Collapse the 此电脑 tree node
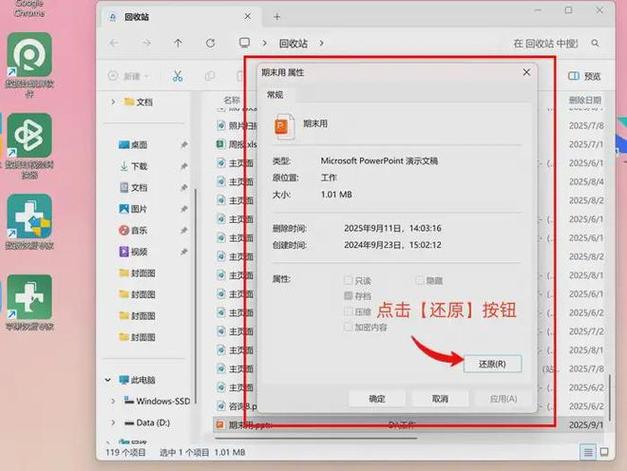Image resolution: width=627 pixels, height=471 pixels. [x=108, y=379]
